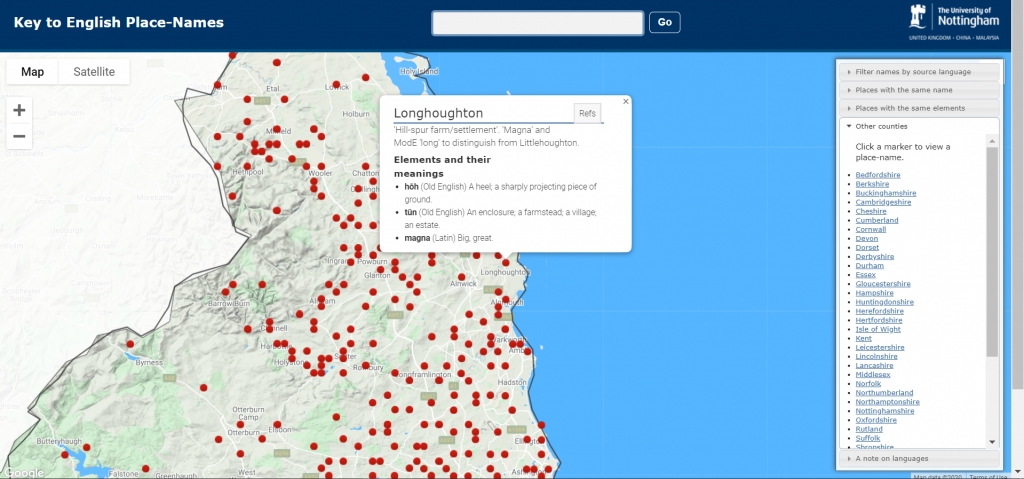Open the Nottinghamshire county link

(885, 412)
